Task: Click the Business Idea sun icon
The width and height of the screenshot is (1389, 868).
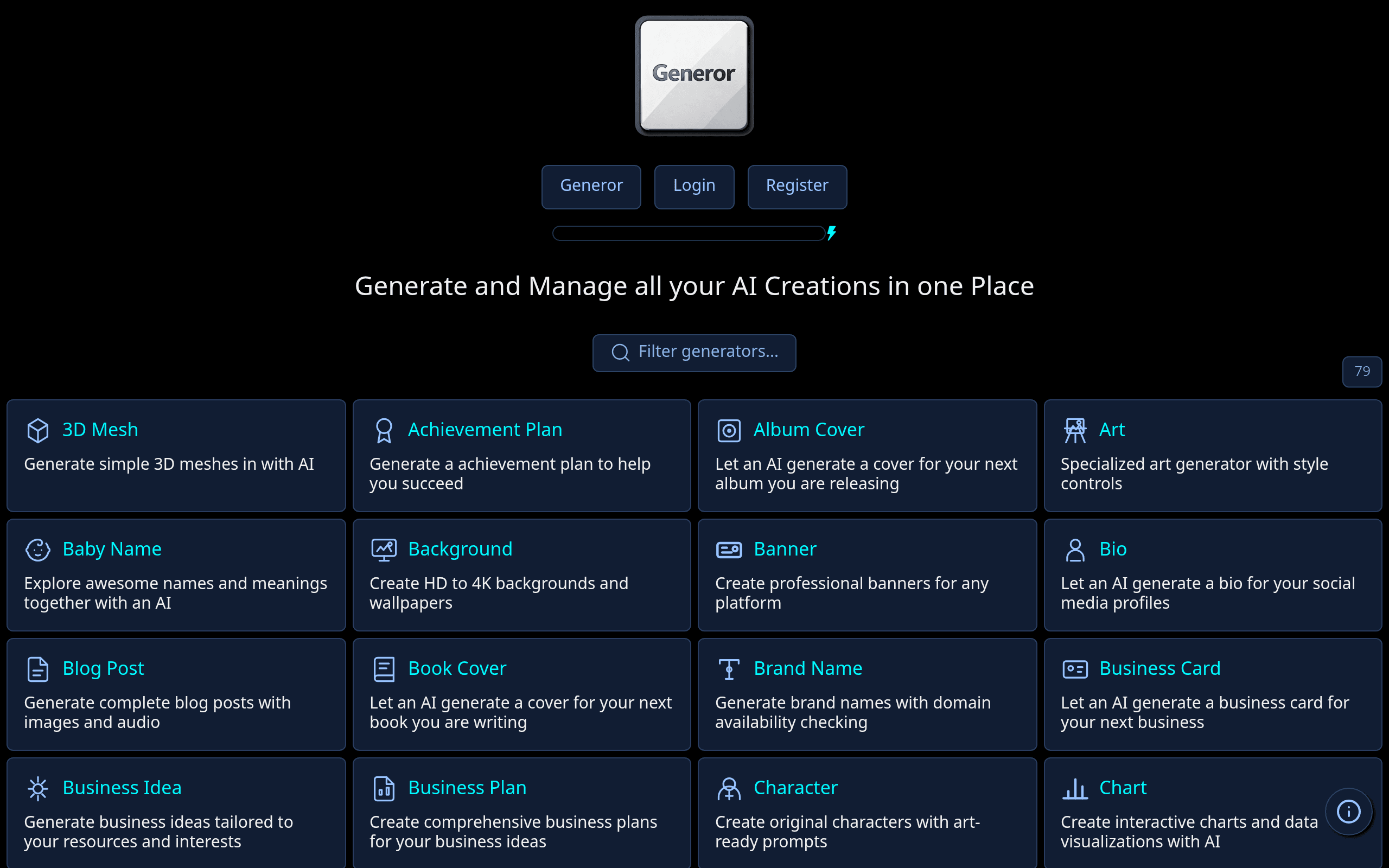Action: (38, 788)
